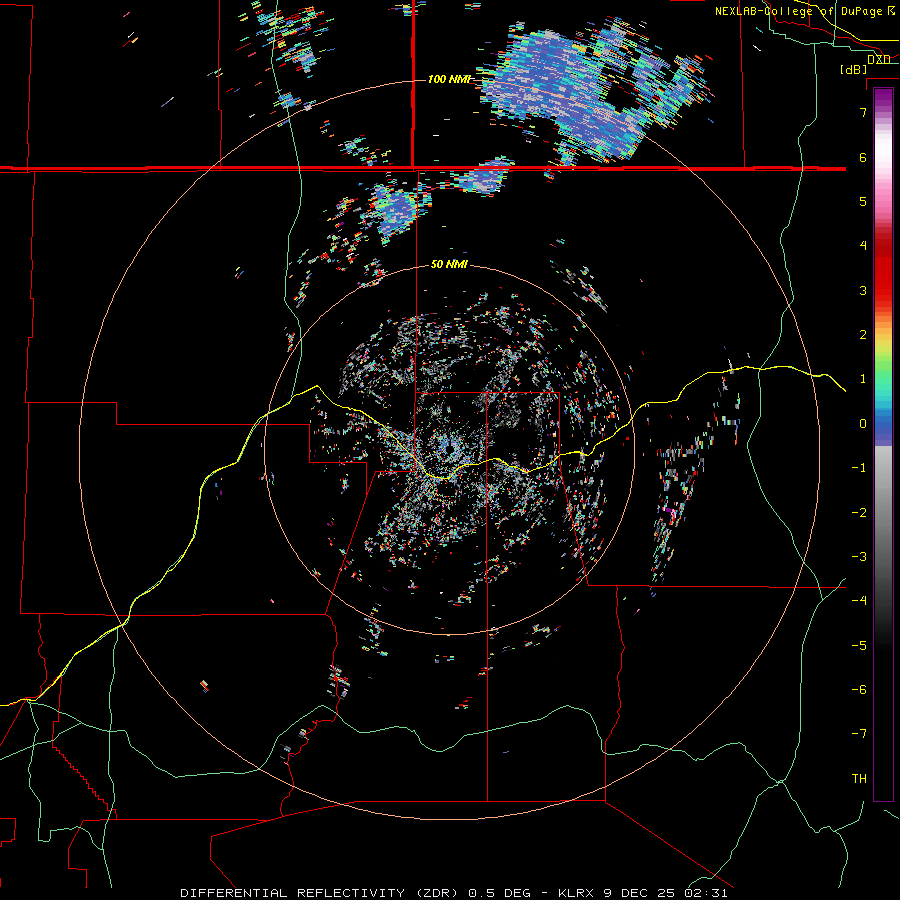Click 'DIFFERENTIAL REFLECTIVITY (ZDR)' in the caption

point(321,893)
